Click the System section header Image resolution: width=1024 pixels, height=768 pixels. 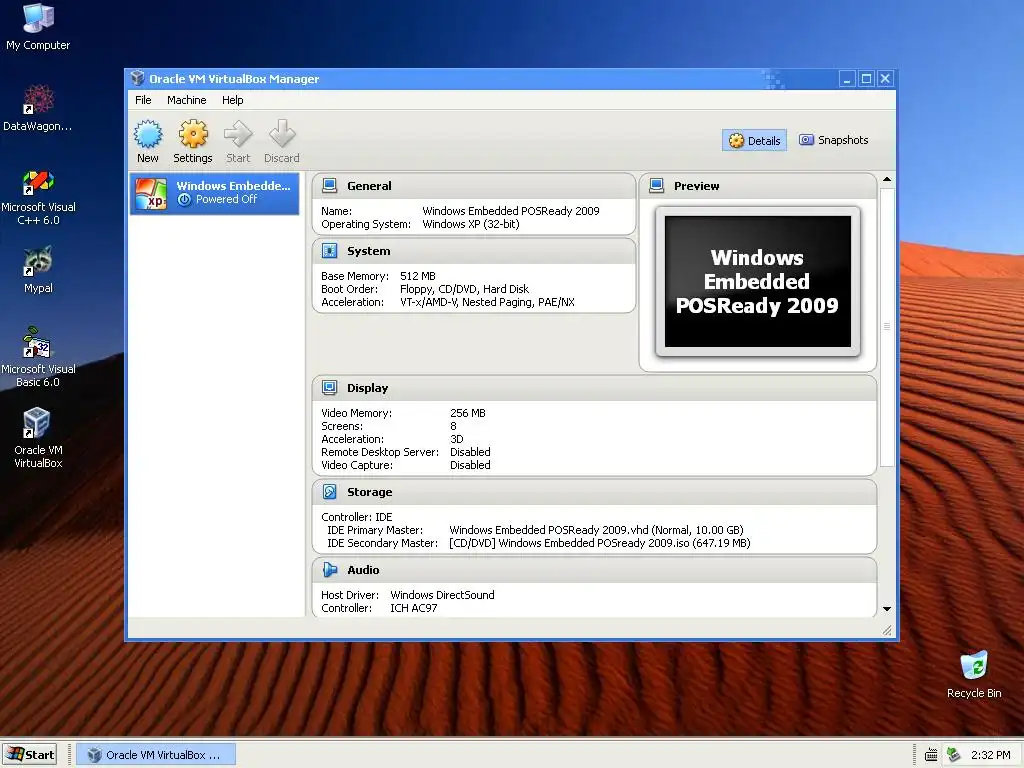(473, 251)
